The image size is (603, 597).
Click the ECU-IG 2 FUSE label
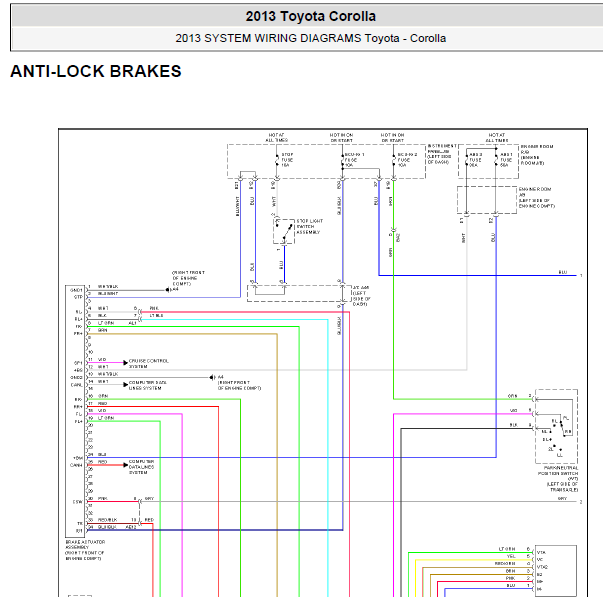(x=407, y=160)
